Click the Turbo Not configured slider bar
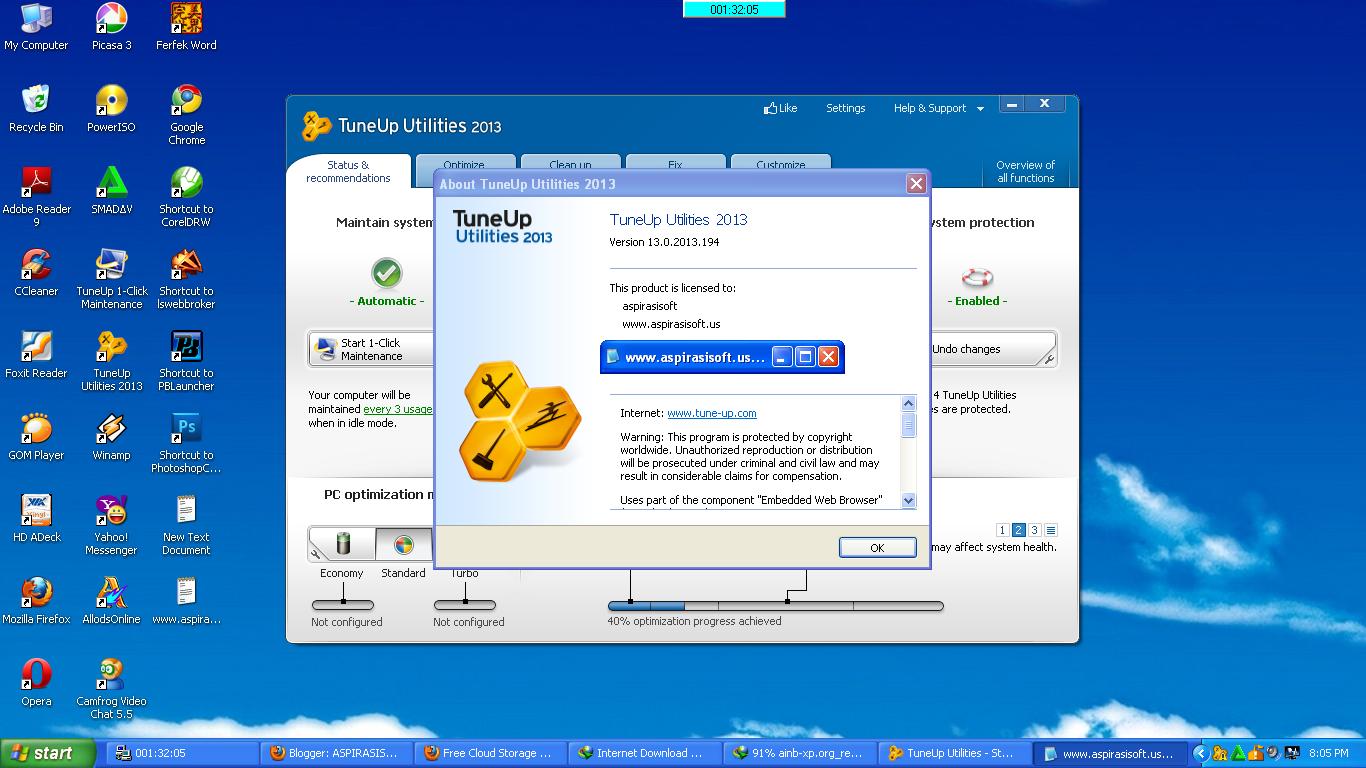The width and height of the screenshot is (1366, 768). point(464,605)
